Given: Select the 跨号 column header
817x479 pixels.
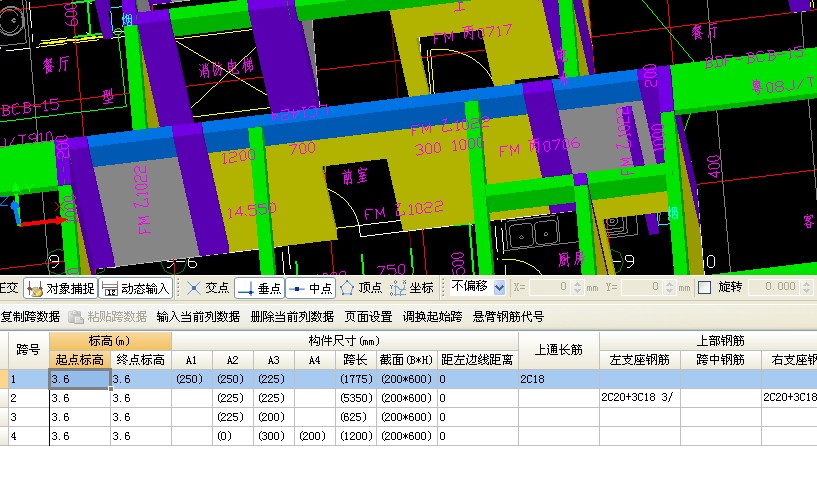Looking at the screenshot, I should click(x=28, y=350).
